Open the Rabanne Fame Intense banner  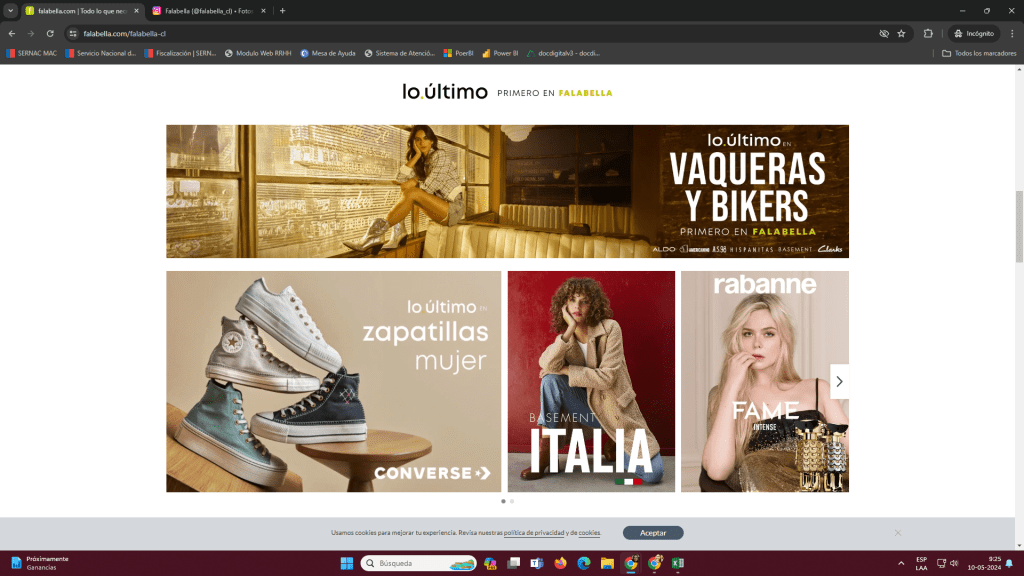[x=765, y=381]
